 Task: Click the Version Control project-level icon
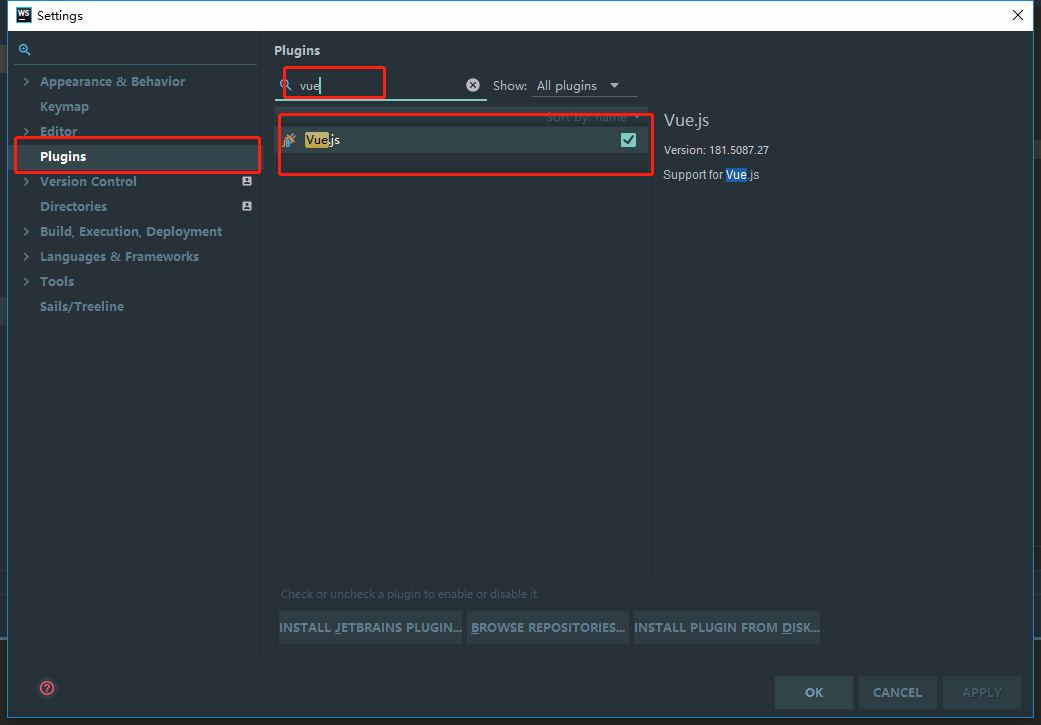point(247,181)
